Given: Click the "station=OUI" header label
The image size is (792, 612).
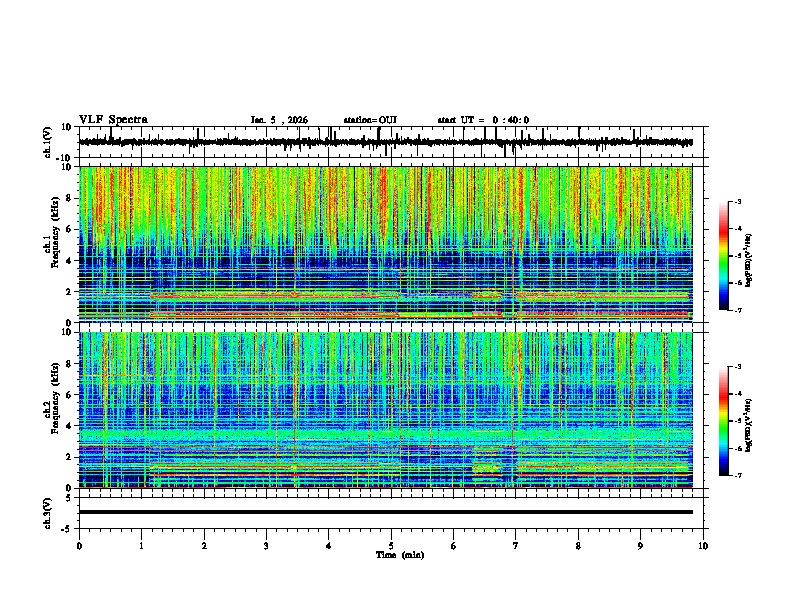Looking at the screenshot, I should (370, 120).
